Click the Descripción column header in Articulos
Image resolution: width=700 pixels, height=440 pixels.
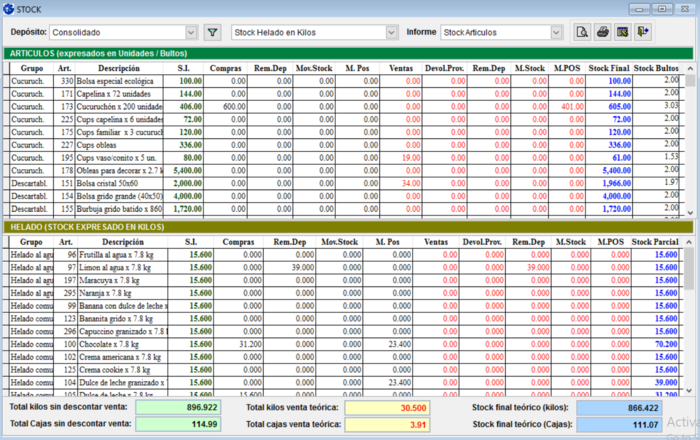[x=117, y=67]
